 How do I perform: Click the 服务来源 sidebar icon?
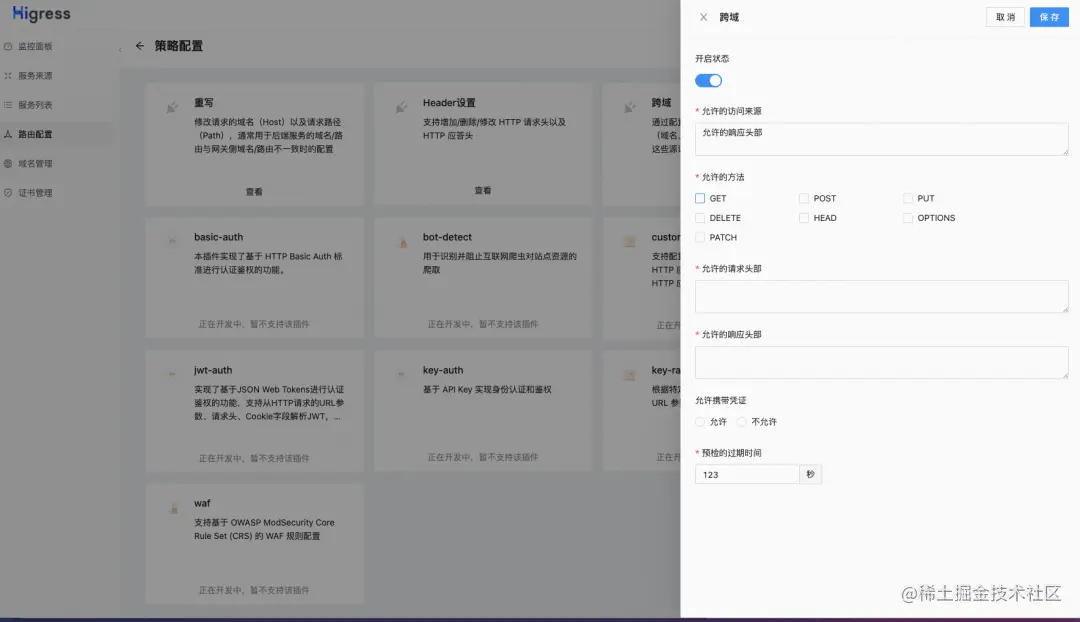8,76
